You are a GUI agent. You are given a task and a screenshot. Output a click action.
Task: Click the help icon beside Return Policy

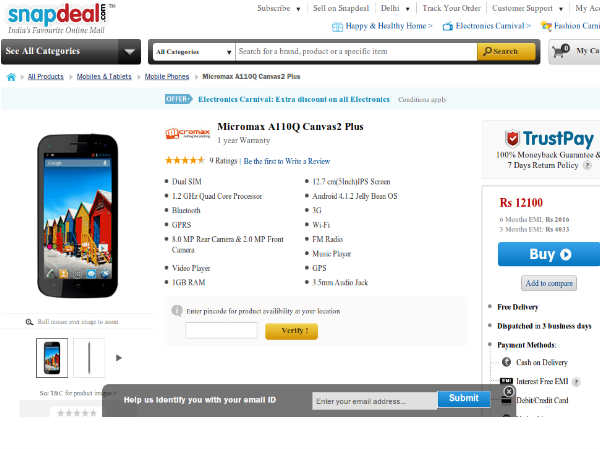[587, 165]
